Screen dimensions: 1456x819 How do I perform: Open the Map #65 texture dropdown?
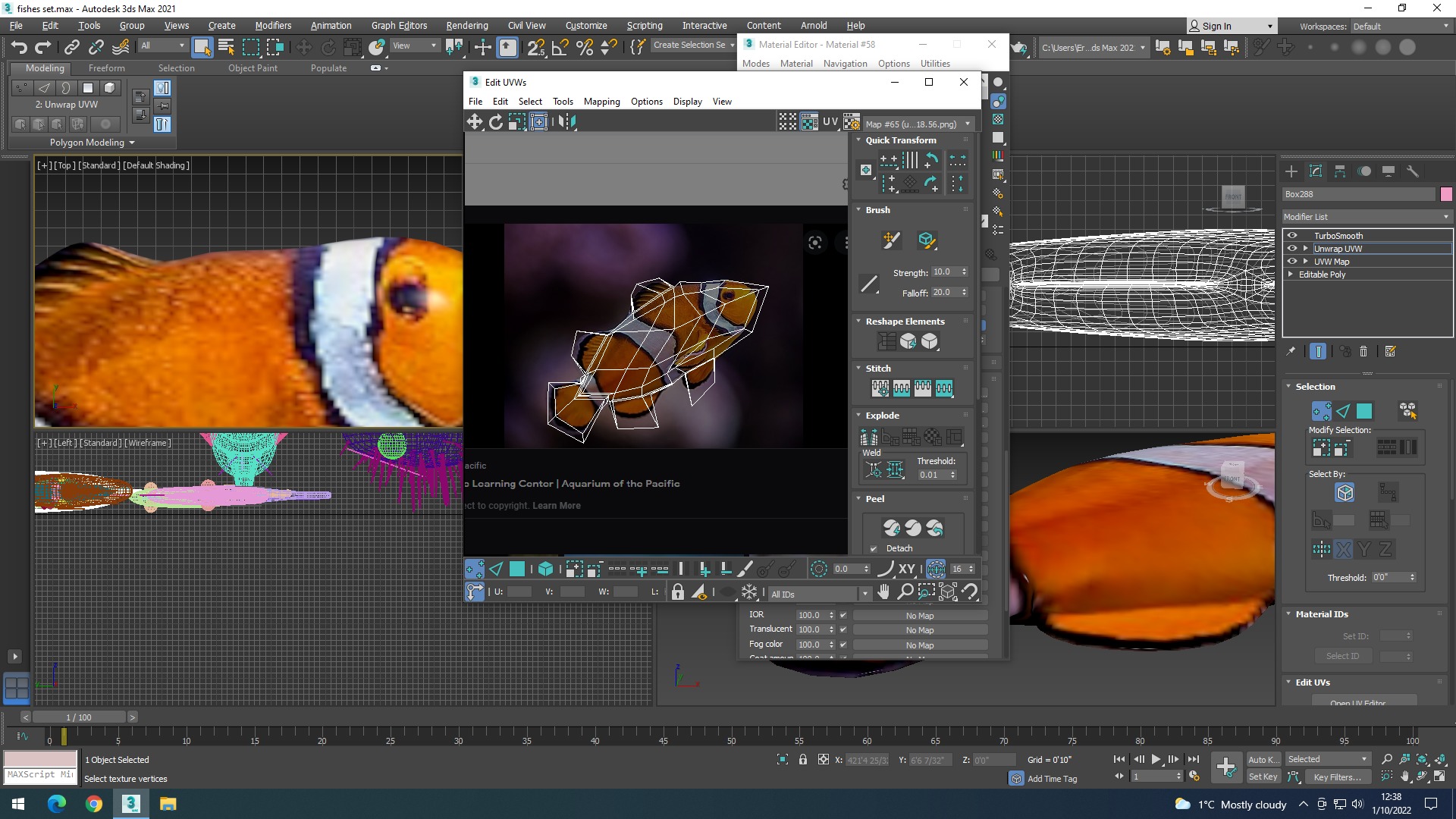coord(918,124)
